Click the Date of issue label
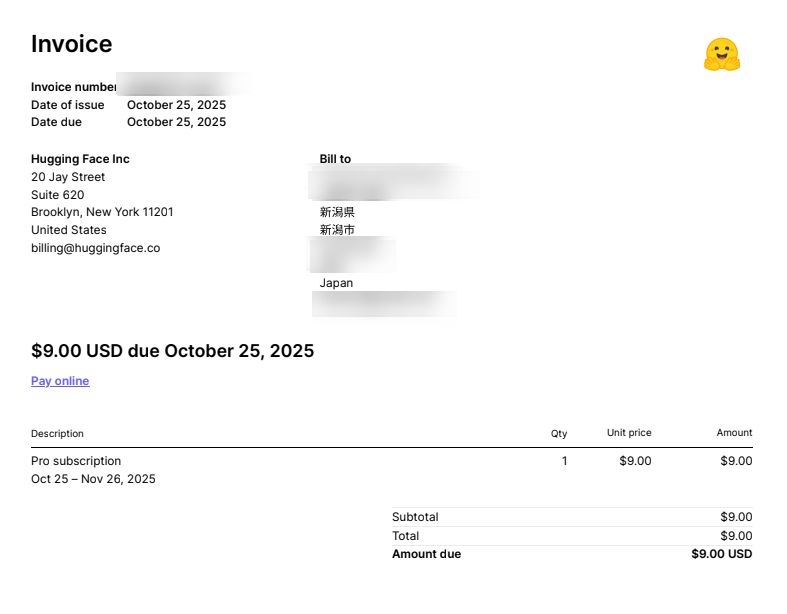This screenshot has width=787, height=614. point(67,105)
